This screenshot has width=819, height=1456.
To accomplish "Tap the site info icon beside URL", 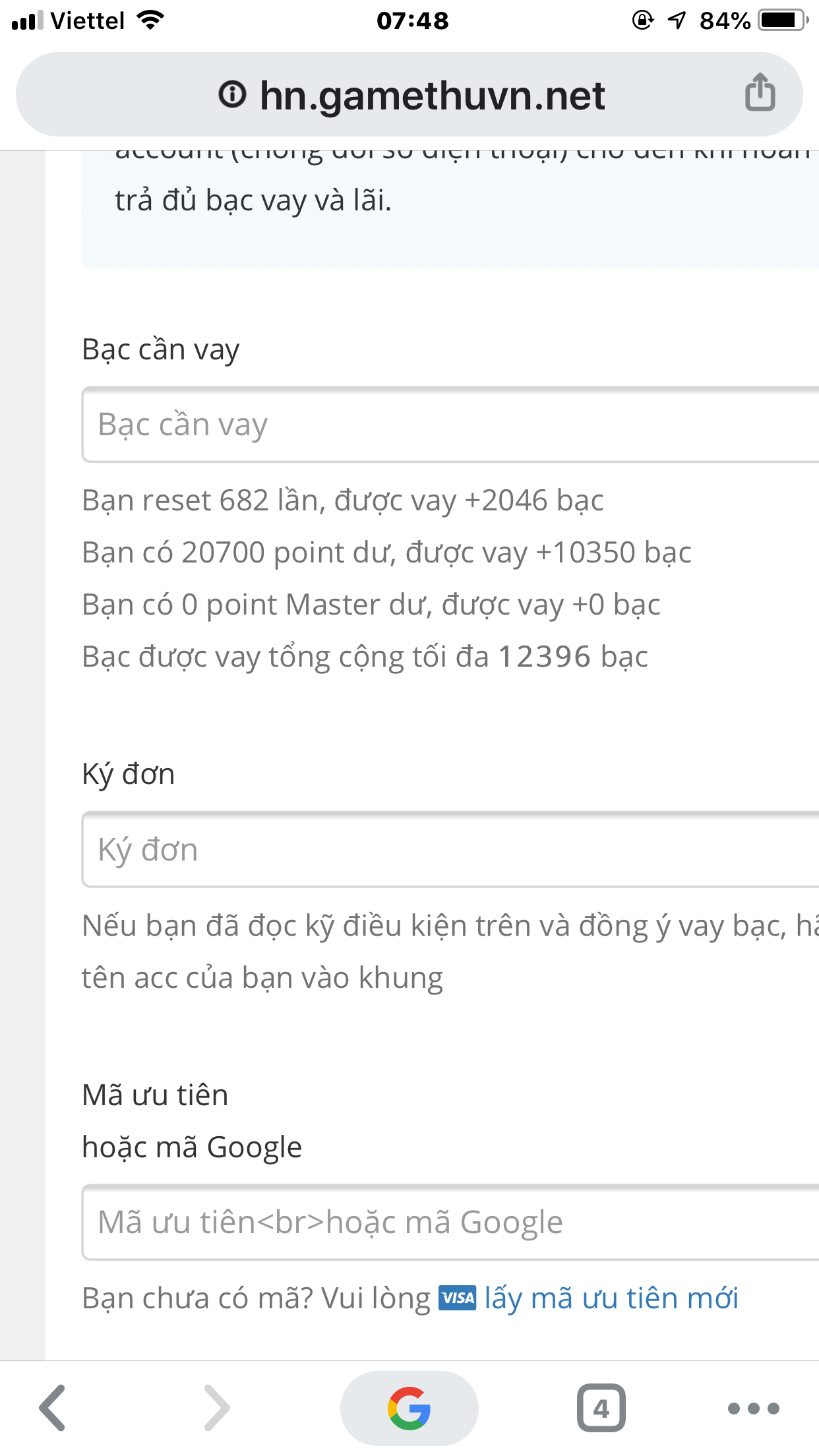I will coord(232,94).
